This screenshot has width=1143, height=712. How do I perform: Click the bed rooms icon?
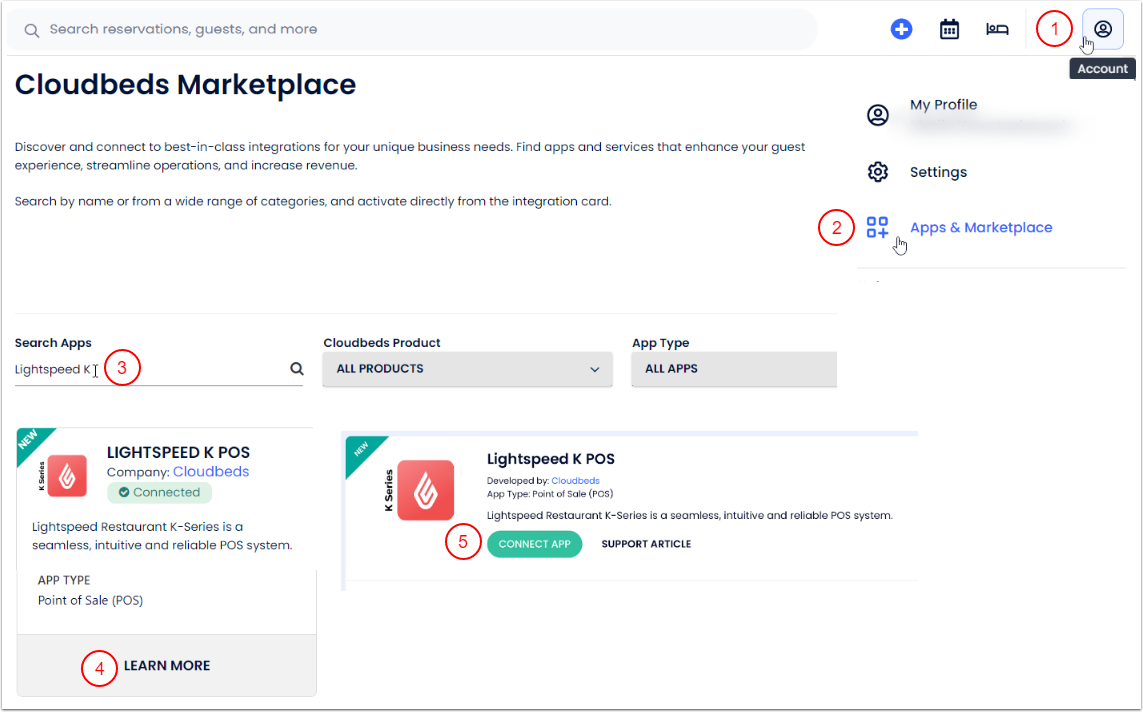pos(997,29)
